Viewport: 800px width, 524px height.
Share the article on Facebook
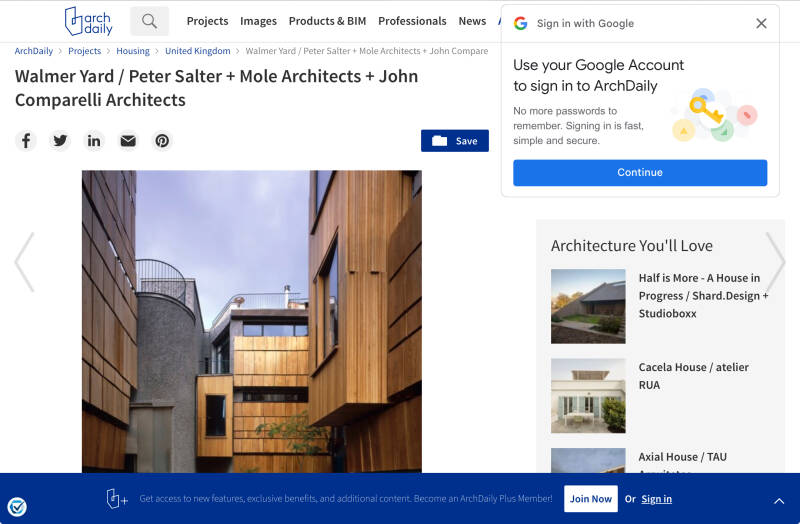pyautogui.click(x=26, y=140)
